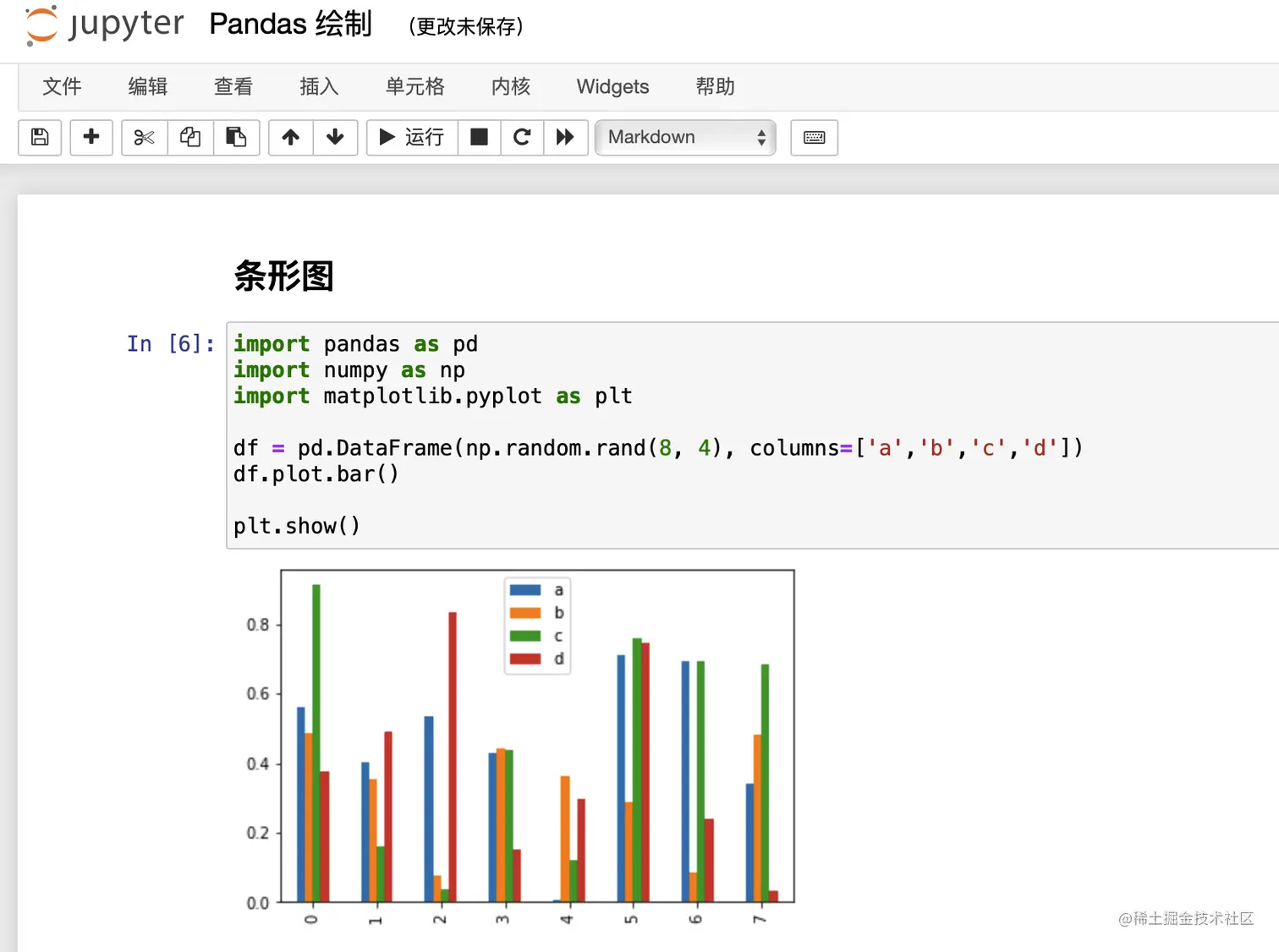Click the plt.show() code line

pyautogui.click(x=297, y=526)
